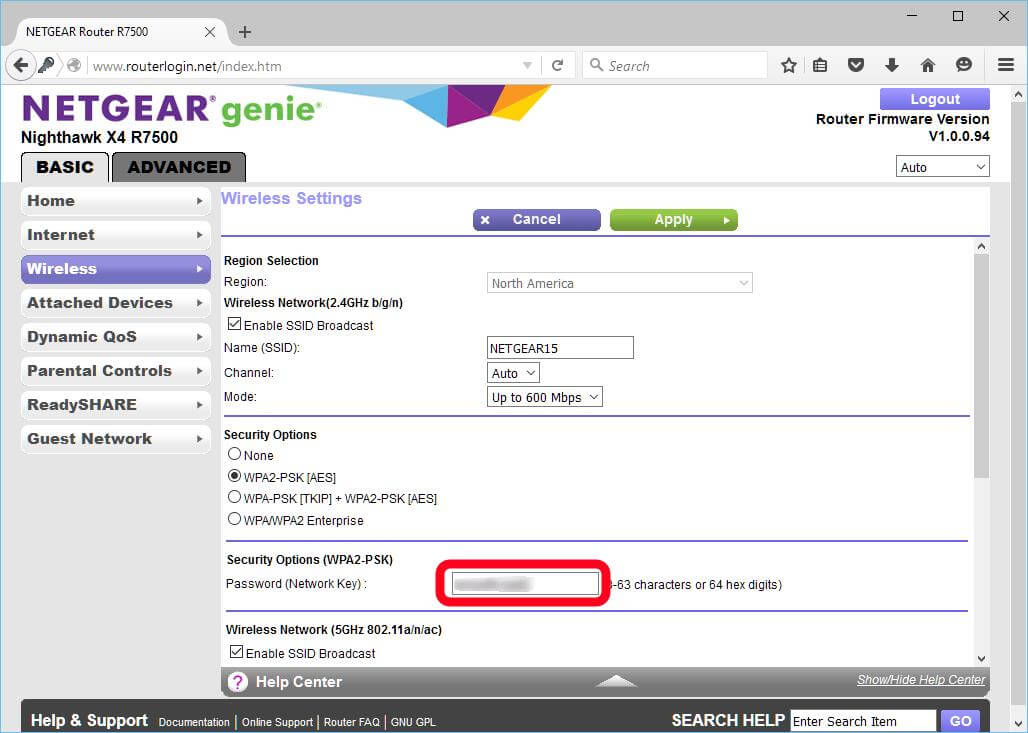Click the Name (SSID) text field
The height and width of the screenshot is (733, 1028).
[559, 348]
